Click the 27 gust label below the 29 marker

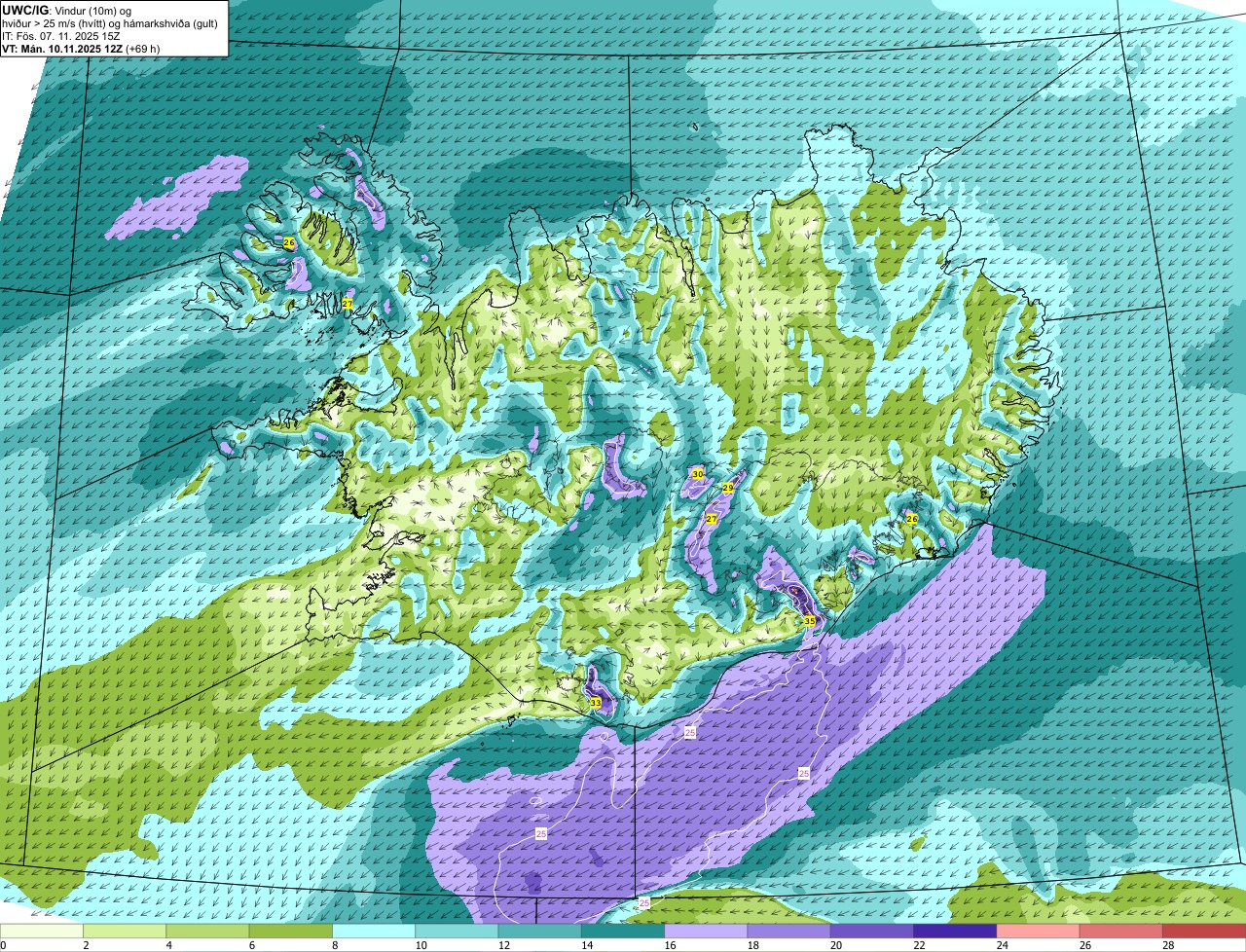tap(712, 519)
